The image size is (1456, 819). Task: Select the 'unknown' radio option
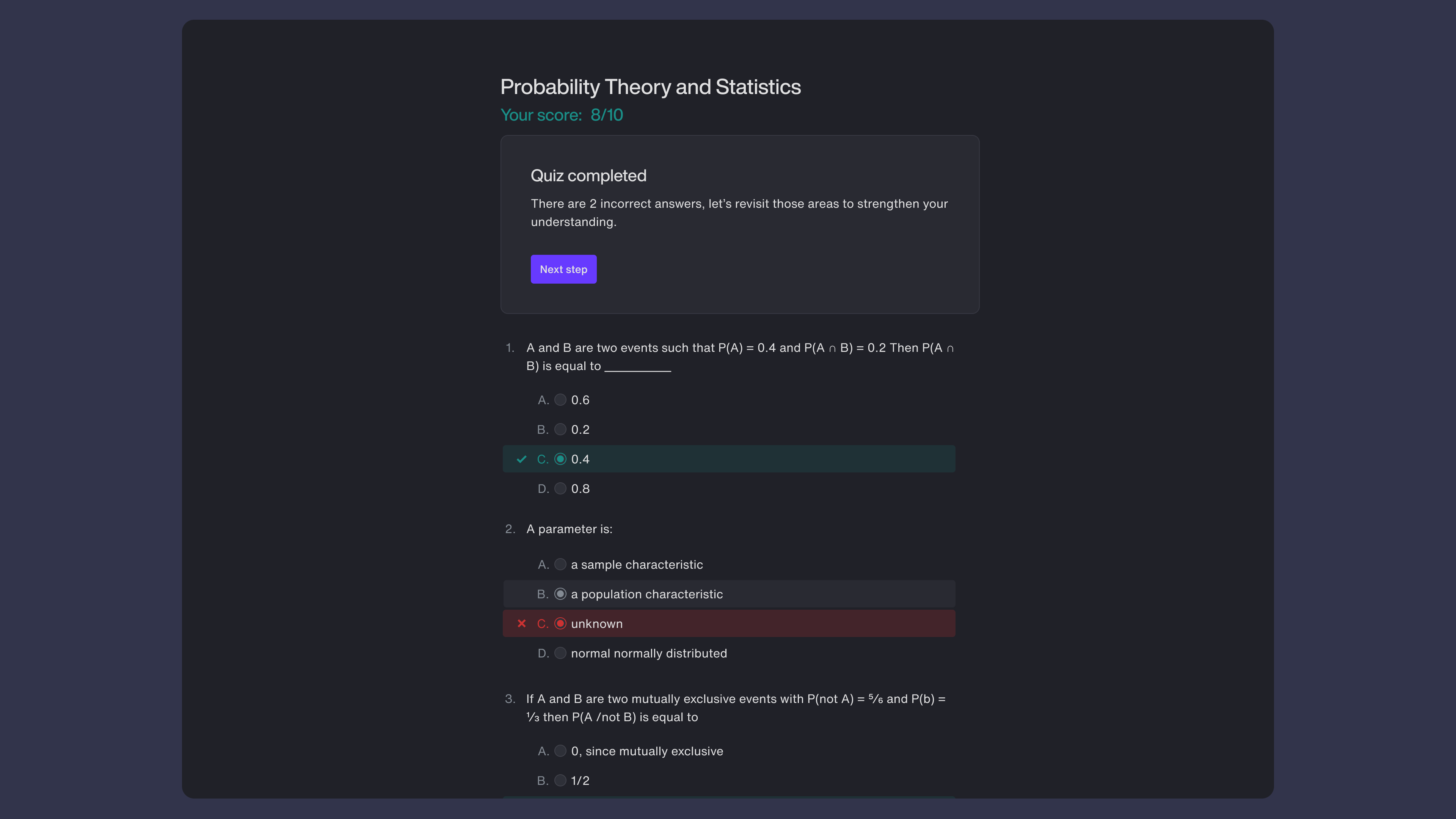(x=560, y=623)
